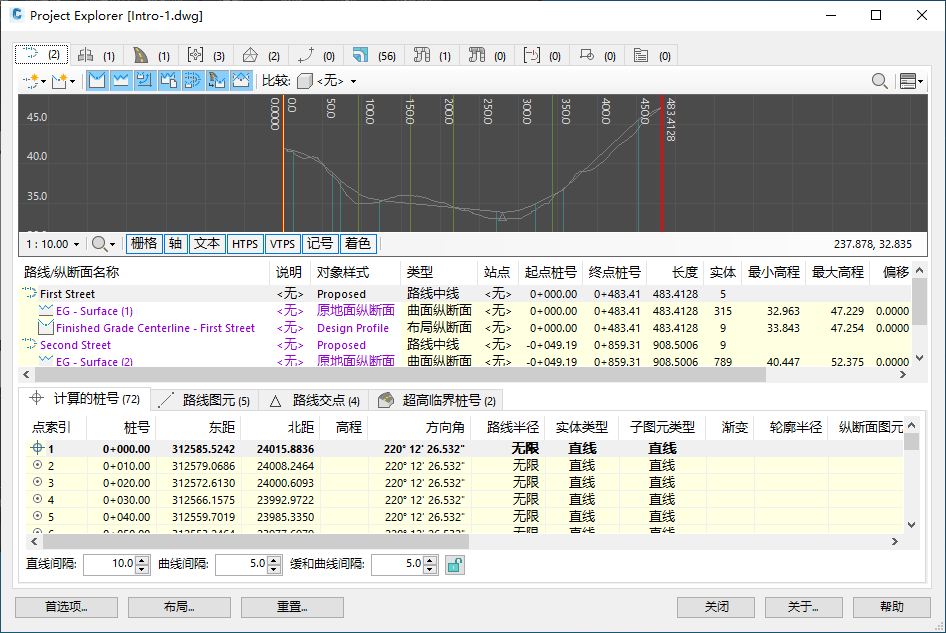Viewport: 946px width, 633px height.
Task: Toggle the 记号 markers button
Action: 320,244
